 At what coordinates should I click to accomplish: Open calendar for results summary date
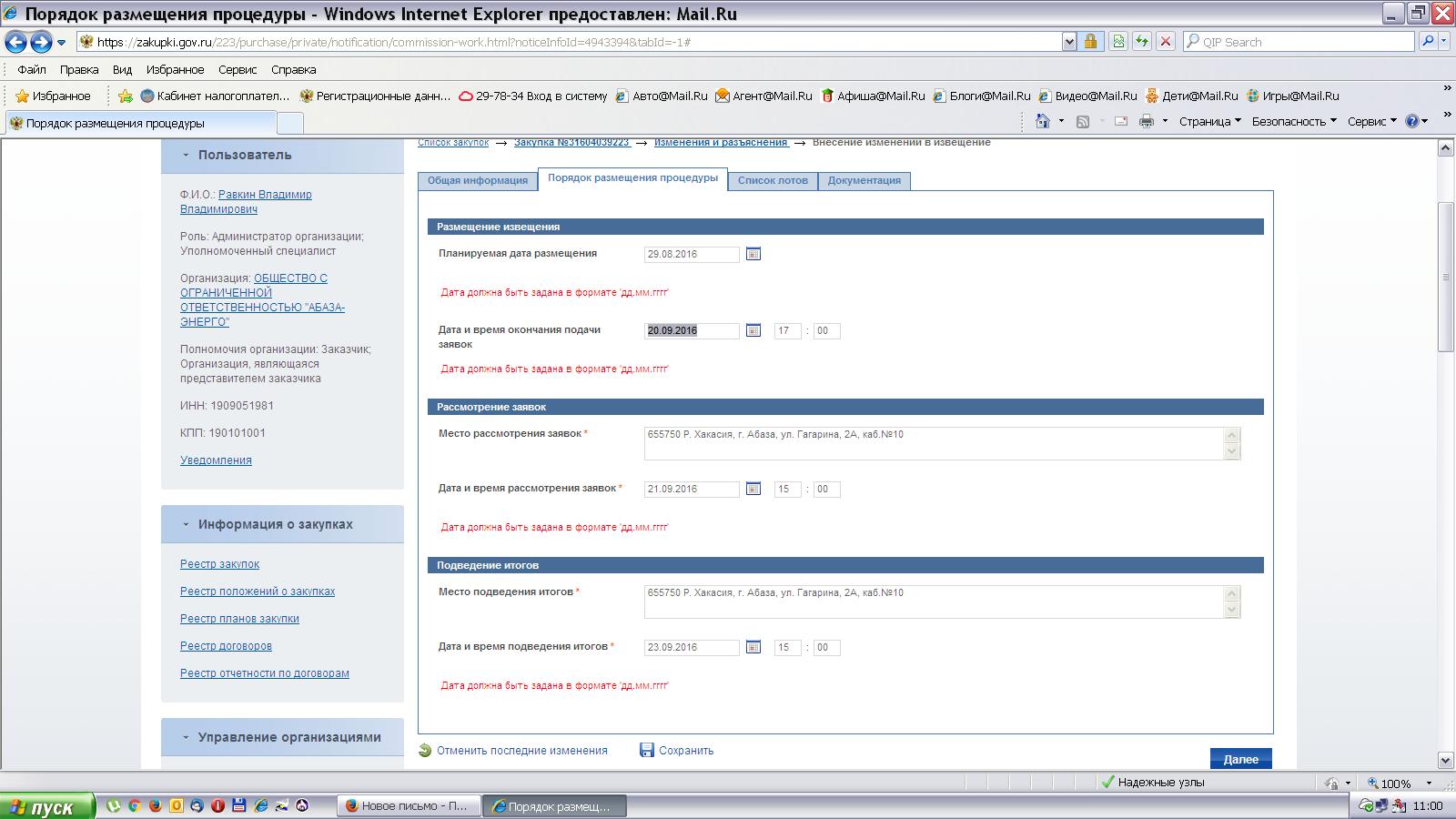[x=753, y=647]
